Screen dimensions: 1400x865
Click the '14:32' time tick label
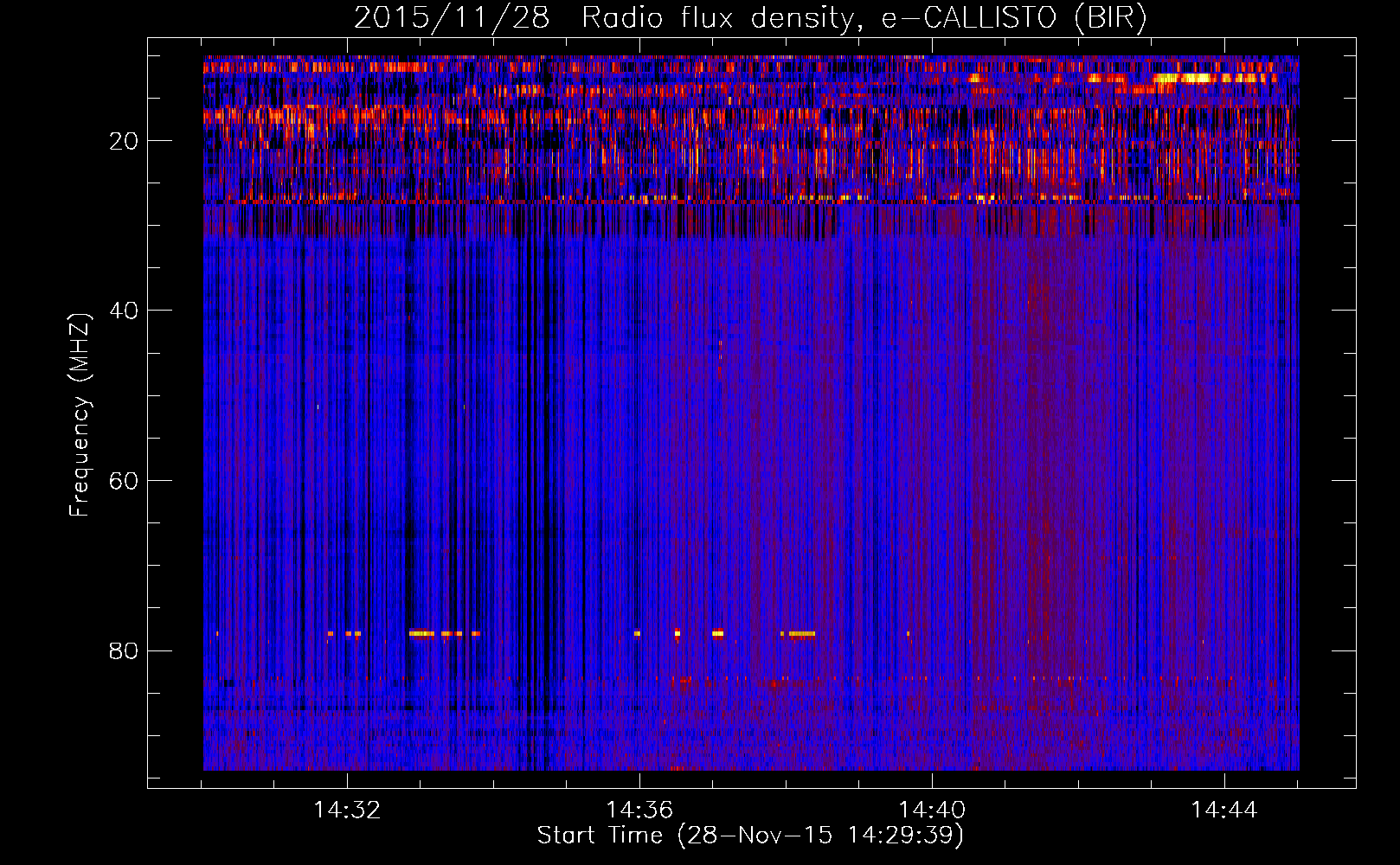point(347,811)
